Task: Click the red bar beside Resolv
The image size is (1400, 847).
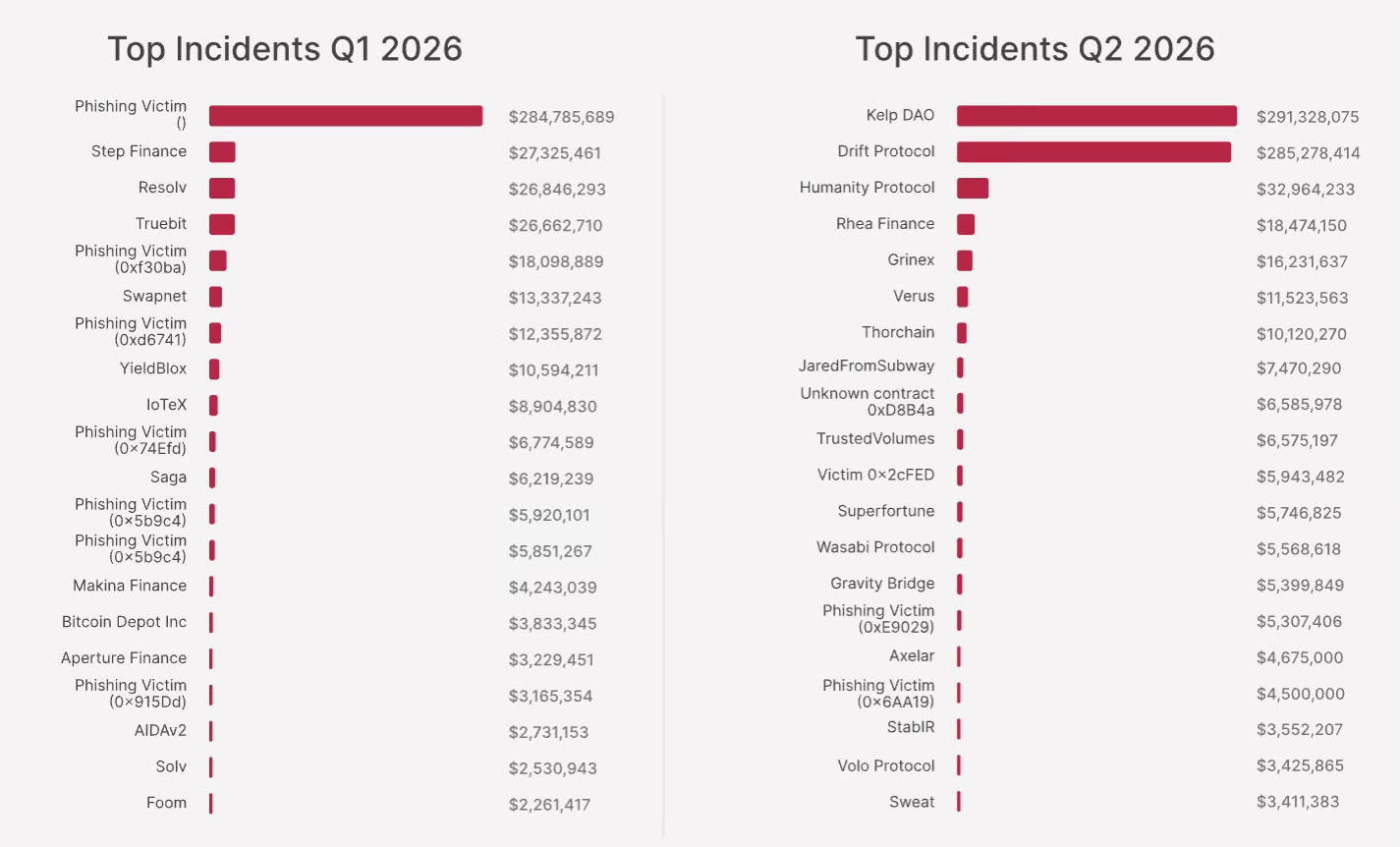Action: pos(222,189)
